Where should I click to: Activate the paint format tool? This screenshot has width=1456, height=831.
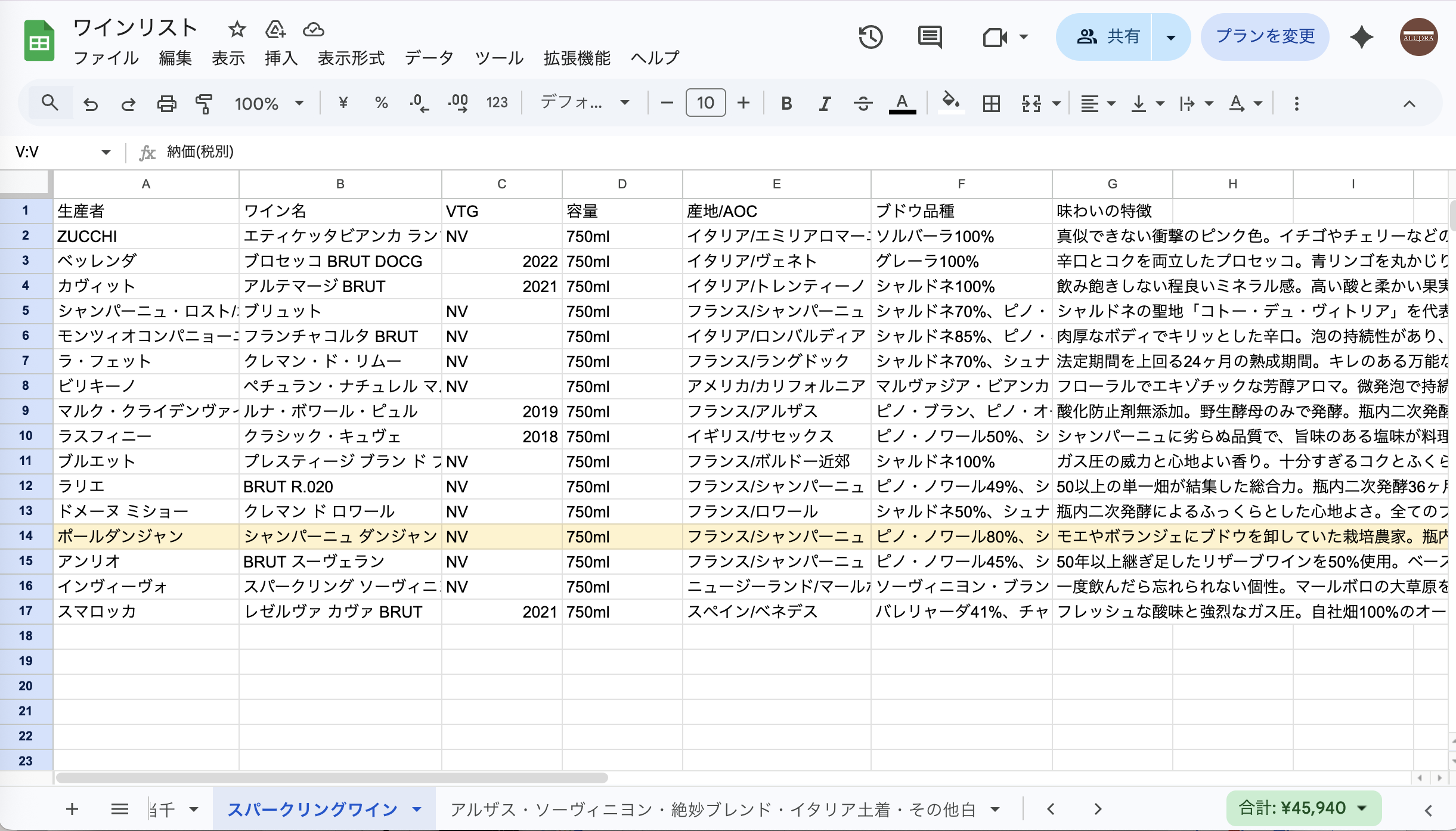204,104
